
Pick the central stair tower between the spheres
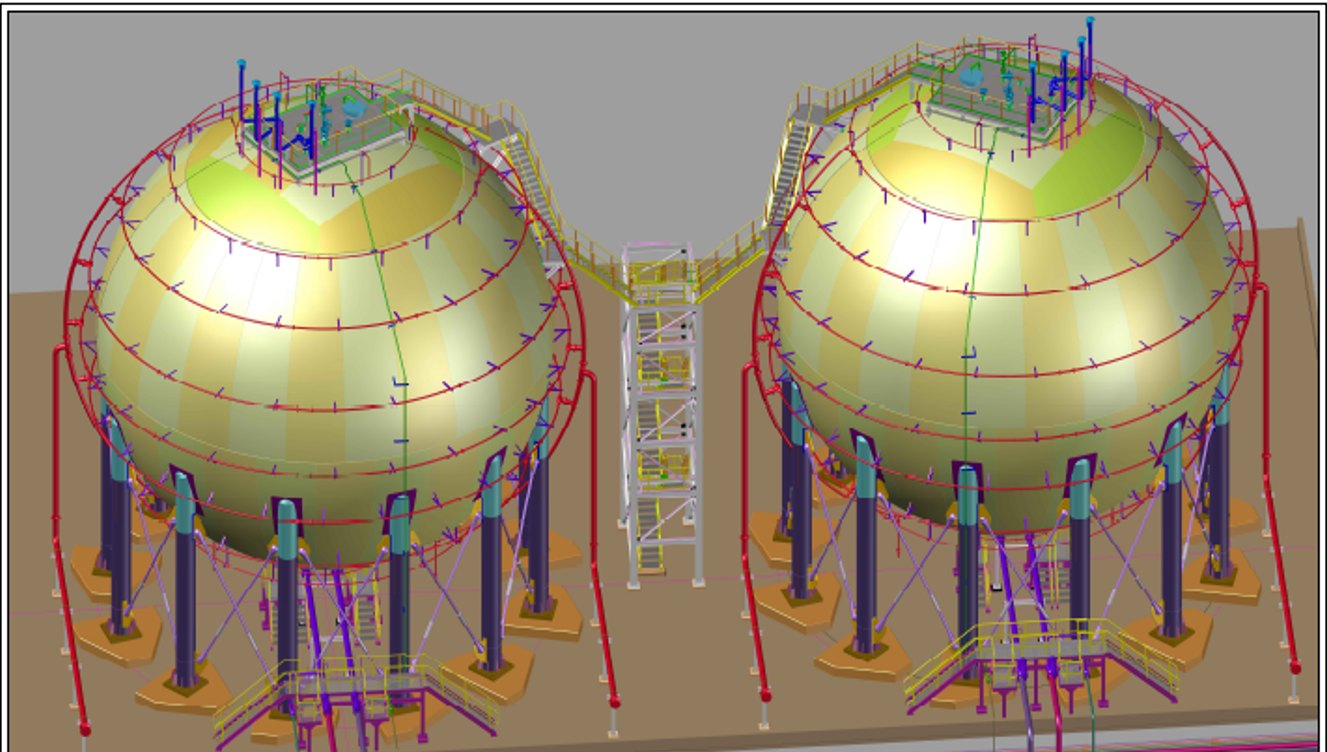click(x=661, y=412)
